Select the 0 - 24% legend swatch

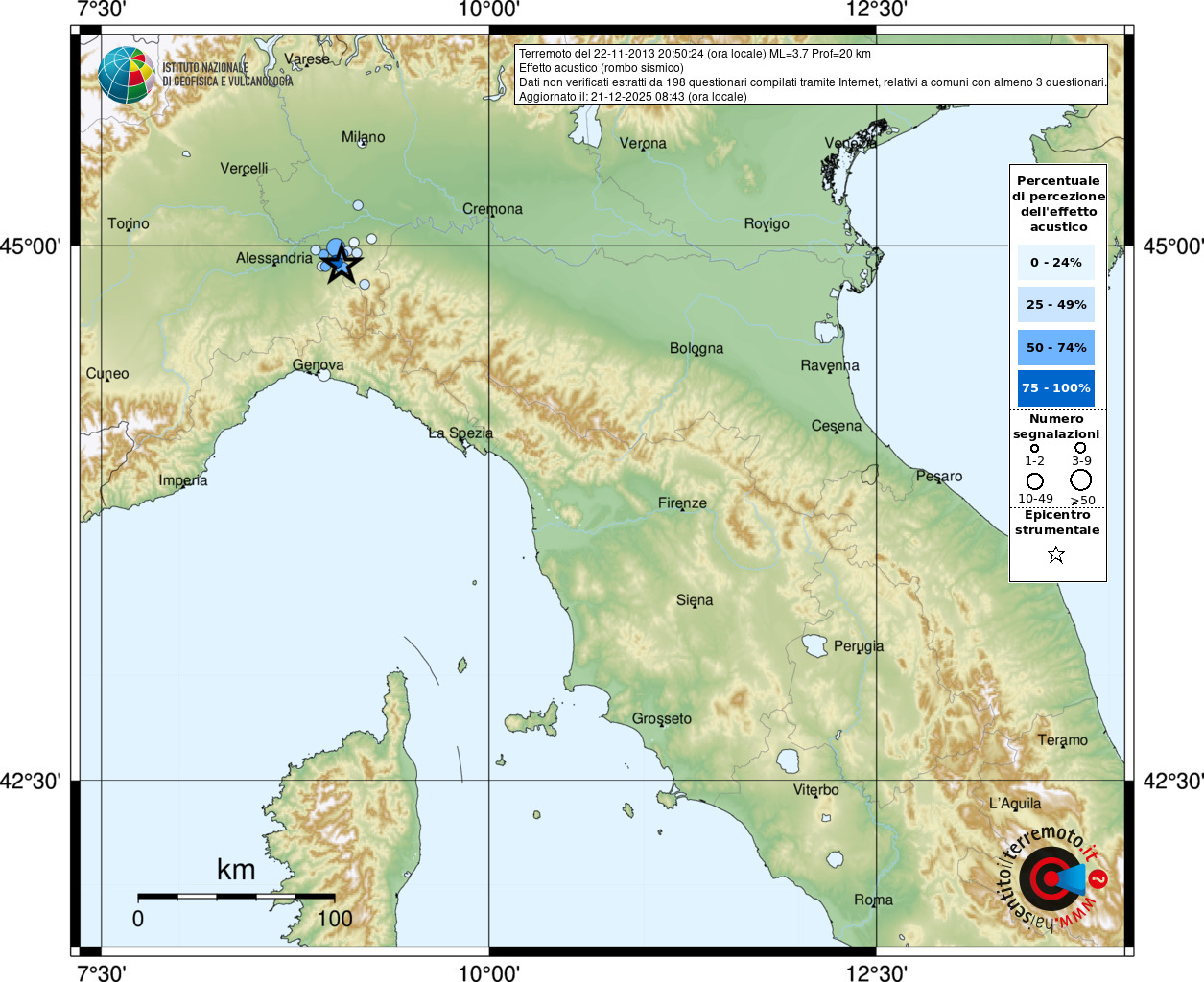tap(1055, 262)
